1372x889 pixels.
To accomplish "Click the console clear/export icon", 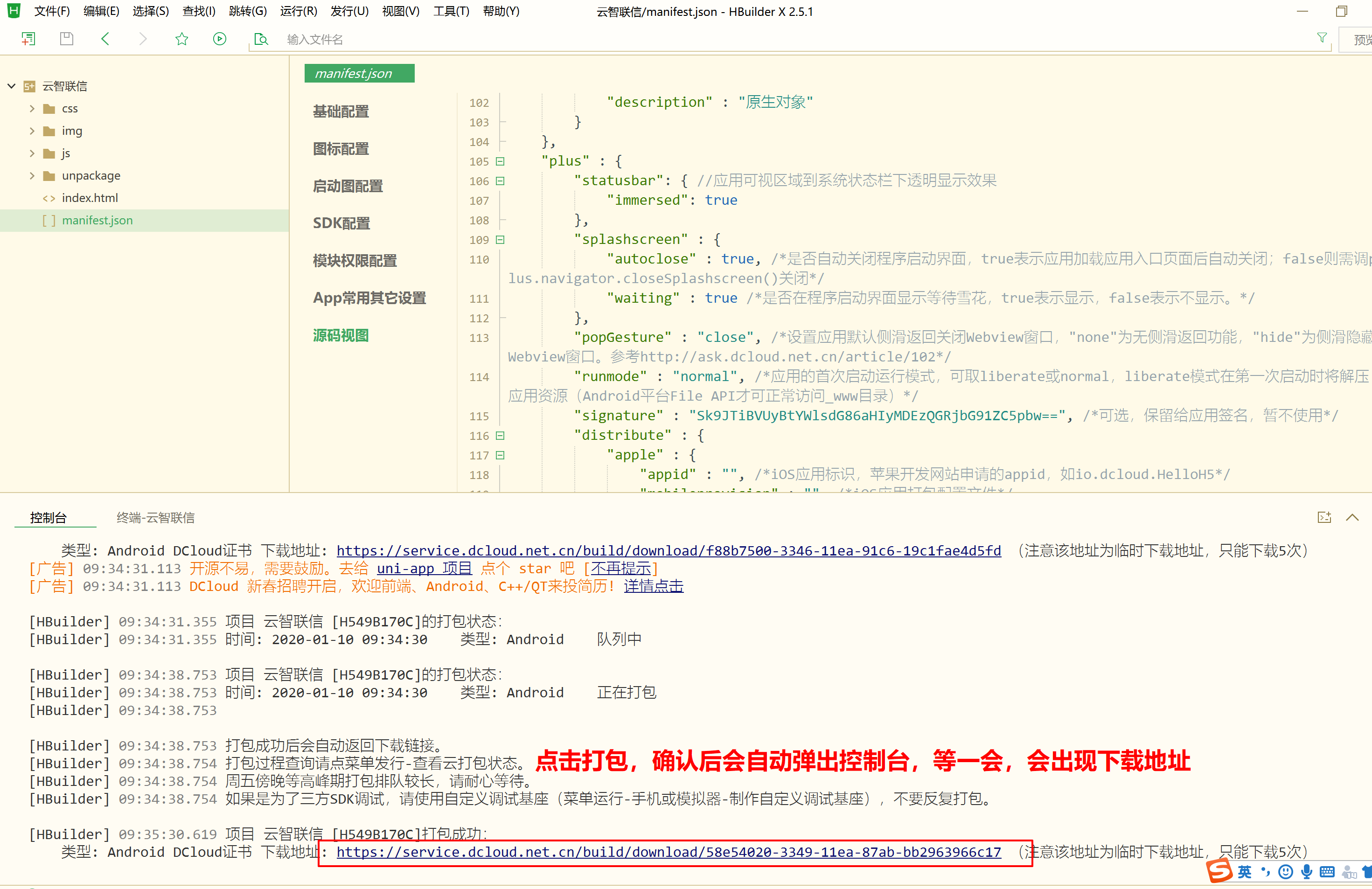I will pos(1324,517).
